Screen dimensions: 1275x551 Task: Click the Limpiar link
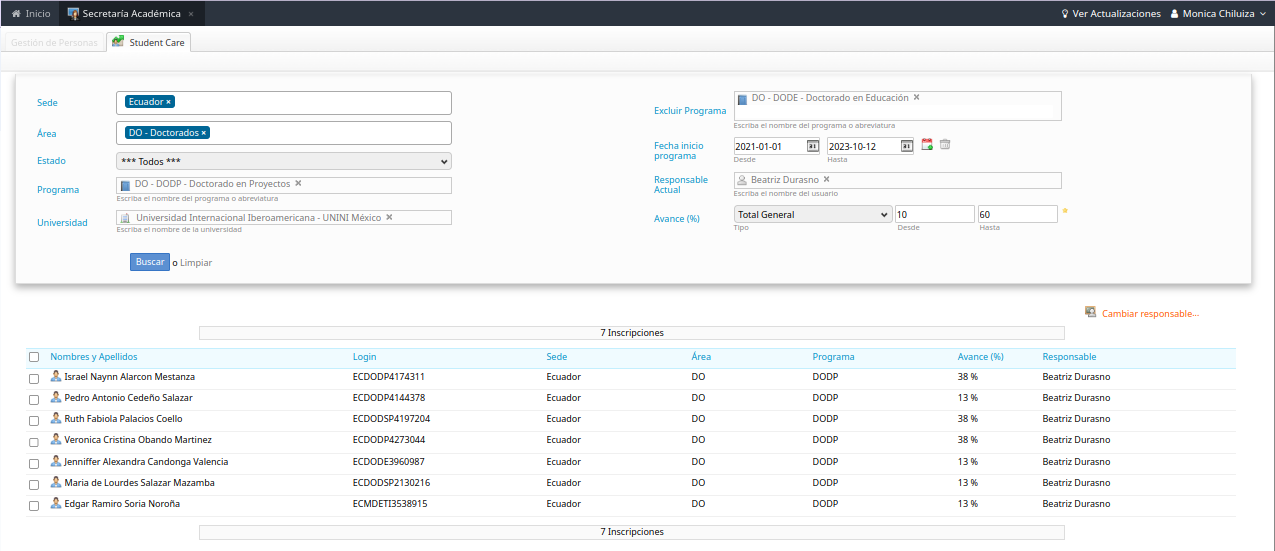point(196,263)
